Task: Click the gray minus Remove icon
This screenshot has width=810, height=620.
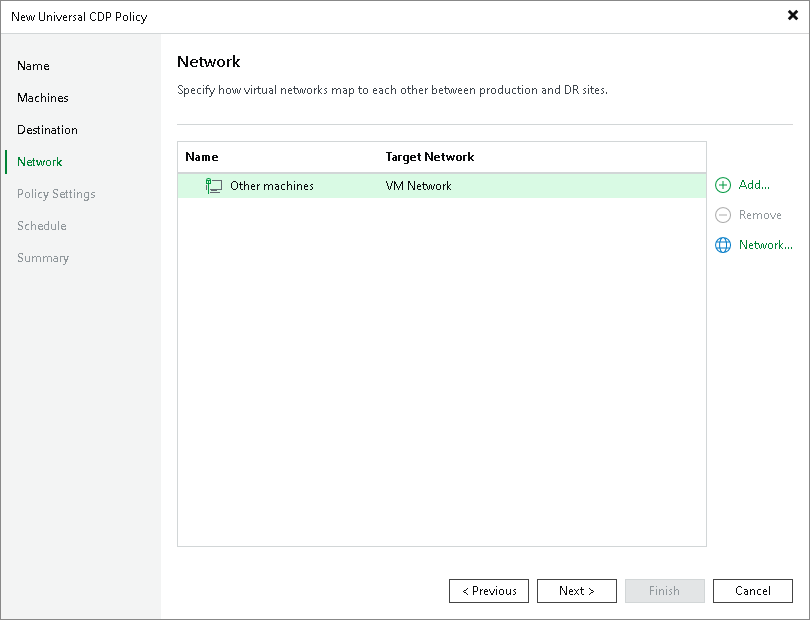Action: [722, 215]
